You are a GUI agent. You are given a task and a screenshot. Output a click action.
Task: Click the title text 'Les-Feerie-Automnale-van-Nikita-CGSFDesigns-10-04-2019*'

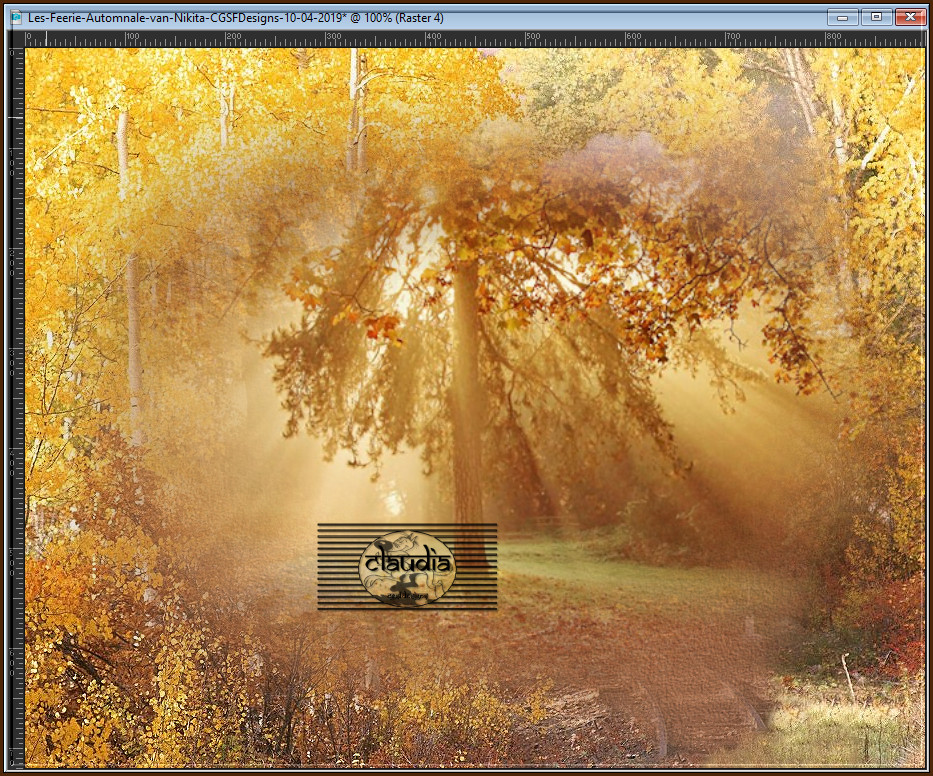click(x=187, y=18)
